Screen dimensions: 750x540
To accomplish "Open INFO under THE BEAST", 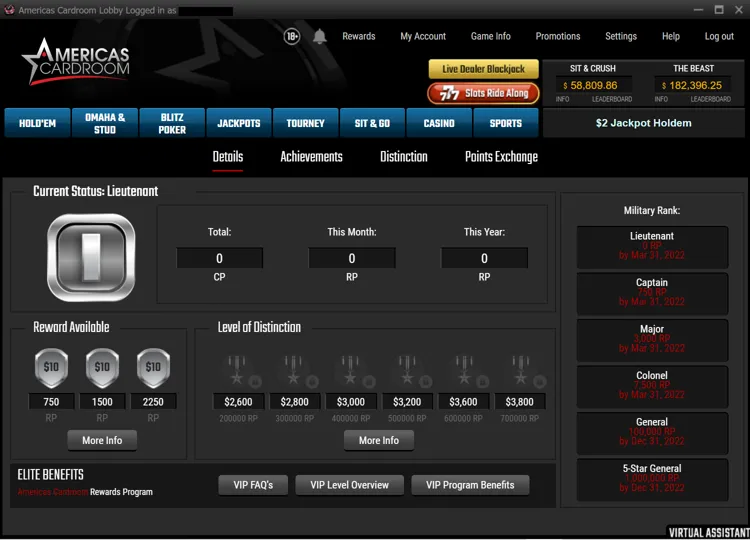I will (x=661, y=99).
